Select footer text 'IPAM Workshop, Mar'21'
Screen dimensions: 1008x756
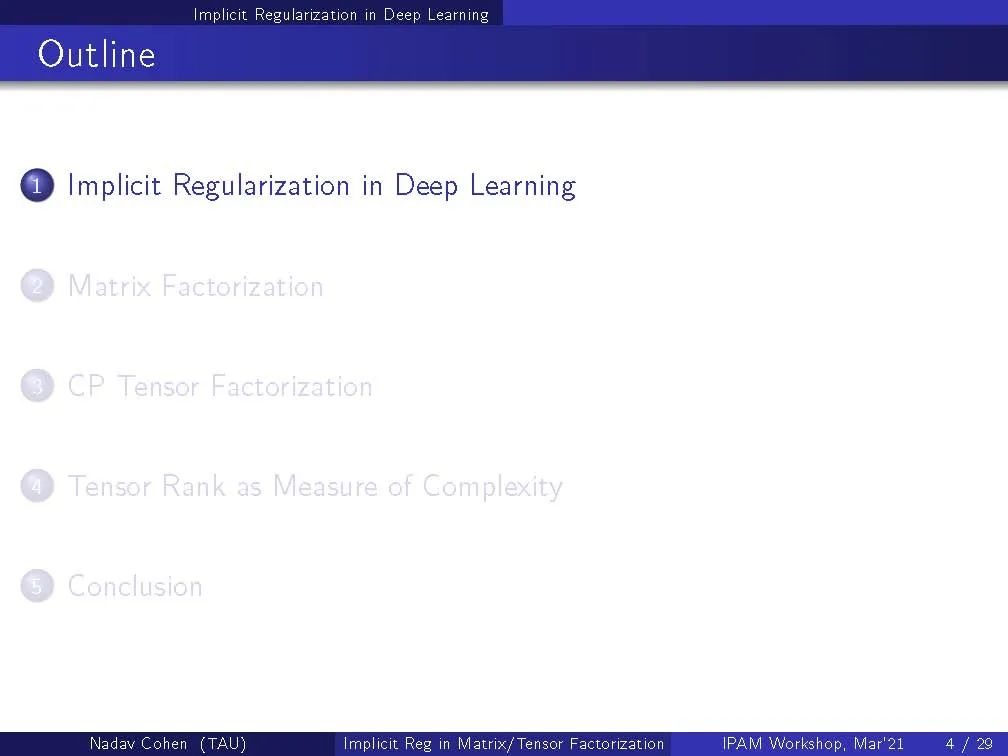813,744
